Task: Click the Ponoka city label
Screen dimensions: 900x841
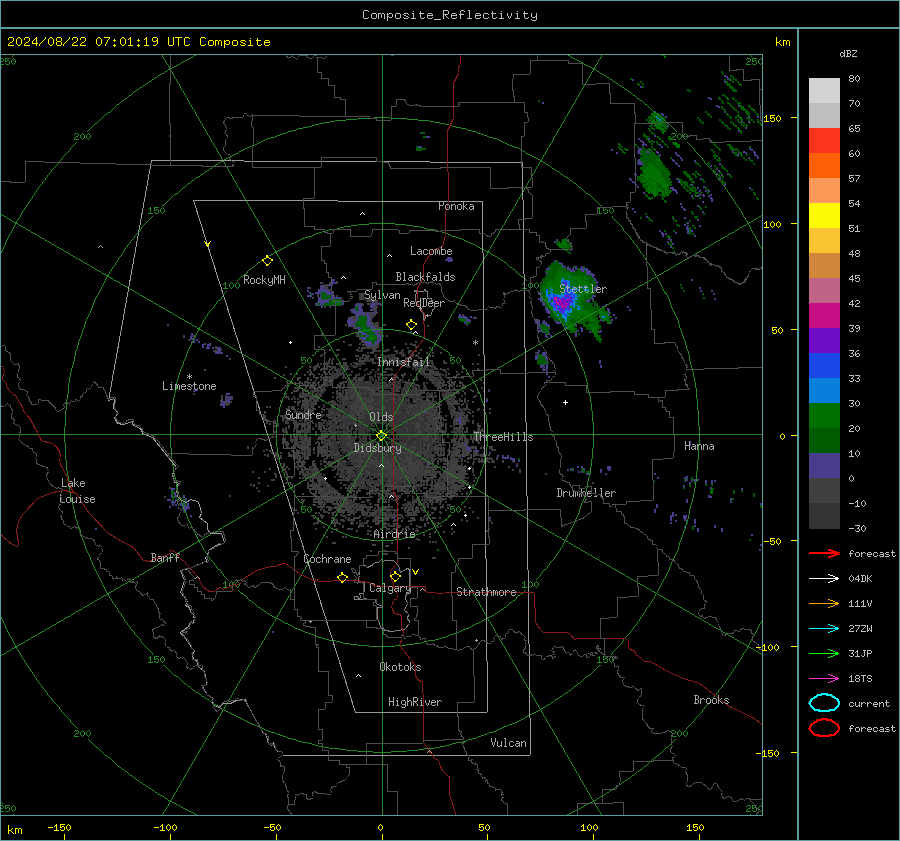Action: click(x=456, y=206)
